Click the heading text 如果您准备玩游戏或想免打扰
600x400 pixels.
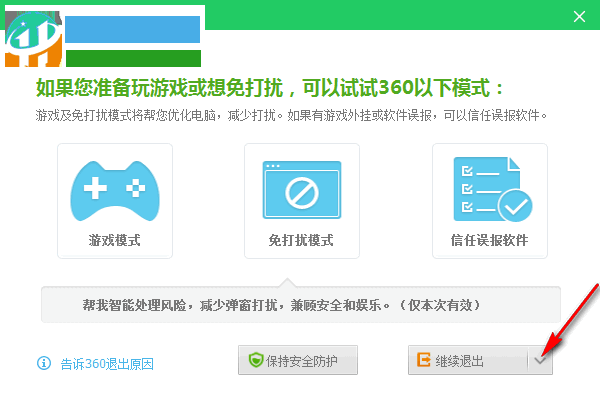[x=160, y=88]
